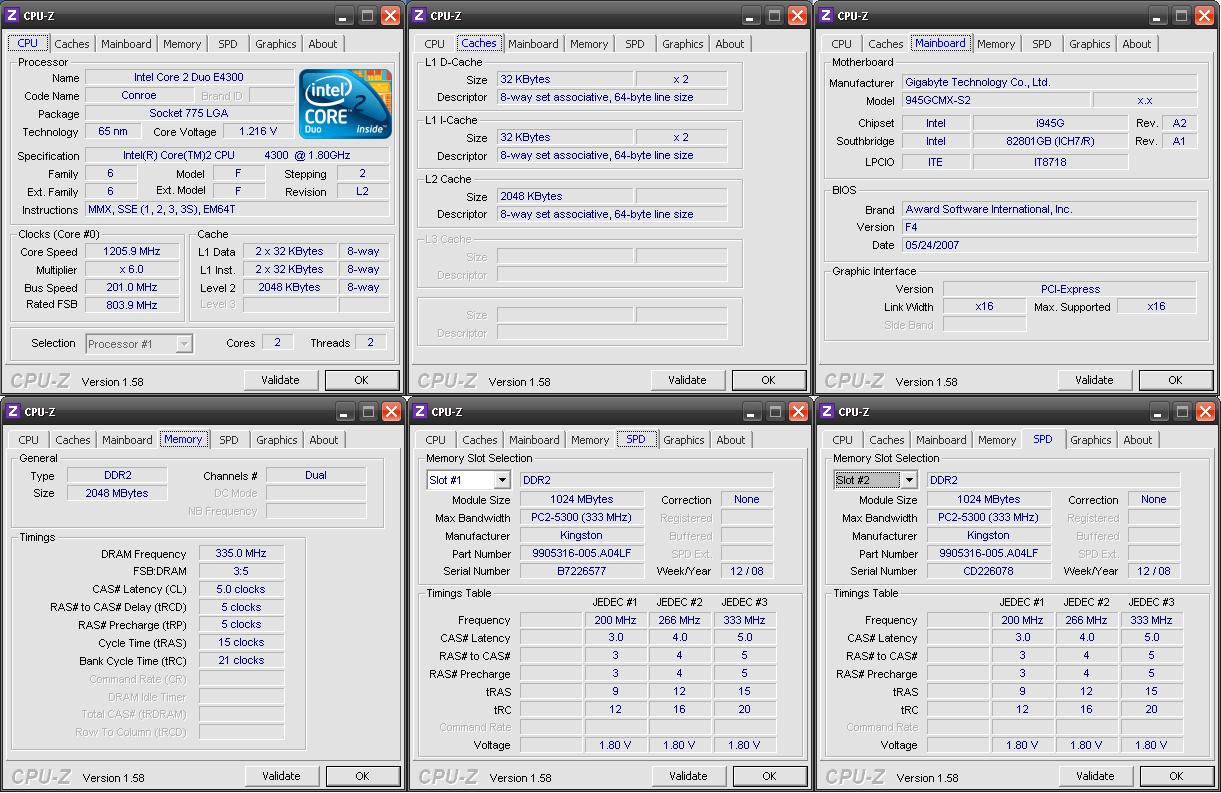The width and height of the screenshot is (1221, 793).
Task: Click part number '9905316-005.A04LF' in Slot #1 window
Action: (581, 553)
